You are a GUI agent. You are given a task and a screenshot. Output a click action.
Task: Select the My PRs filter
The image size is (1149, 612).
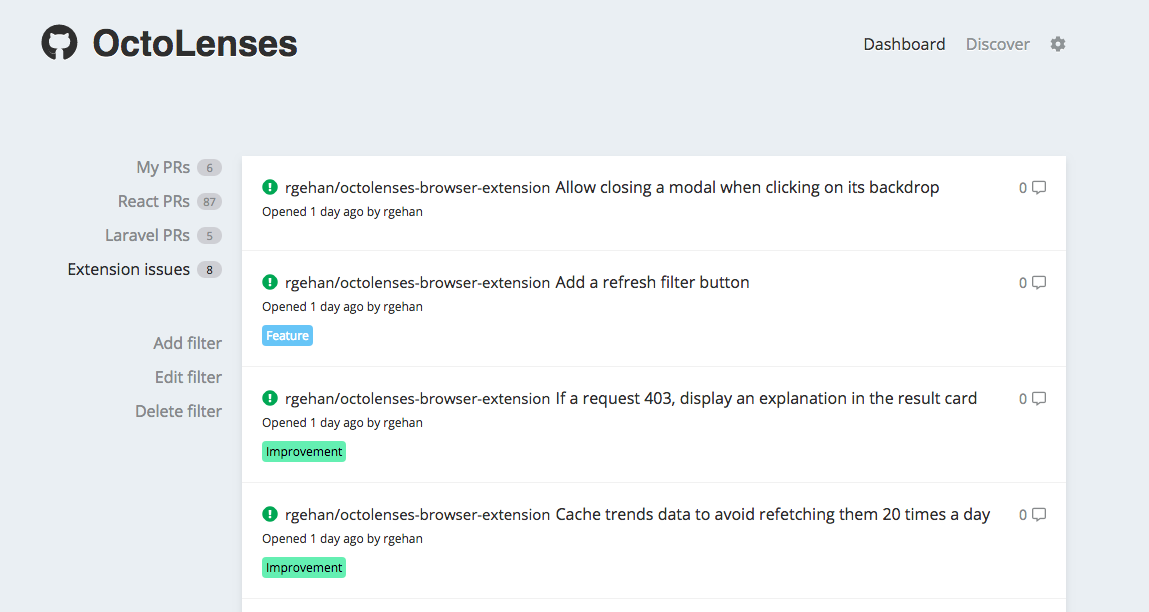pos(163,167)
